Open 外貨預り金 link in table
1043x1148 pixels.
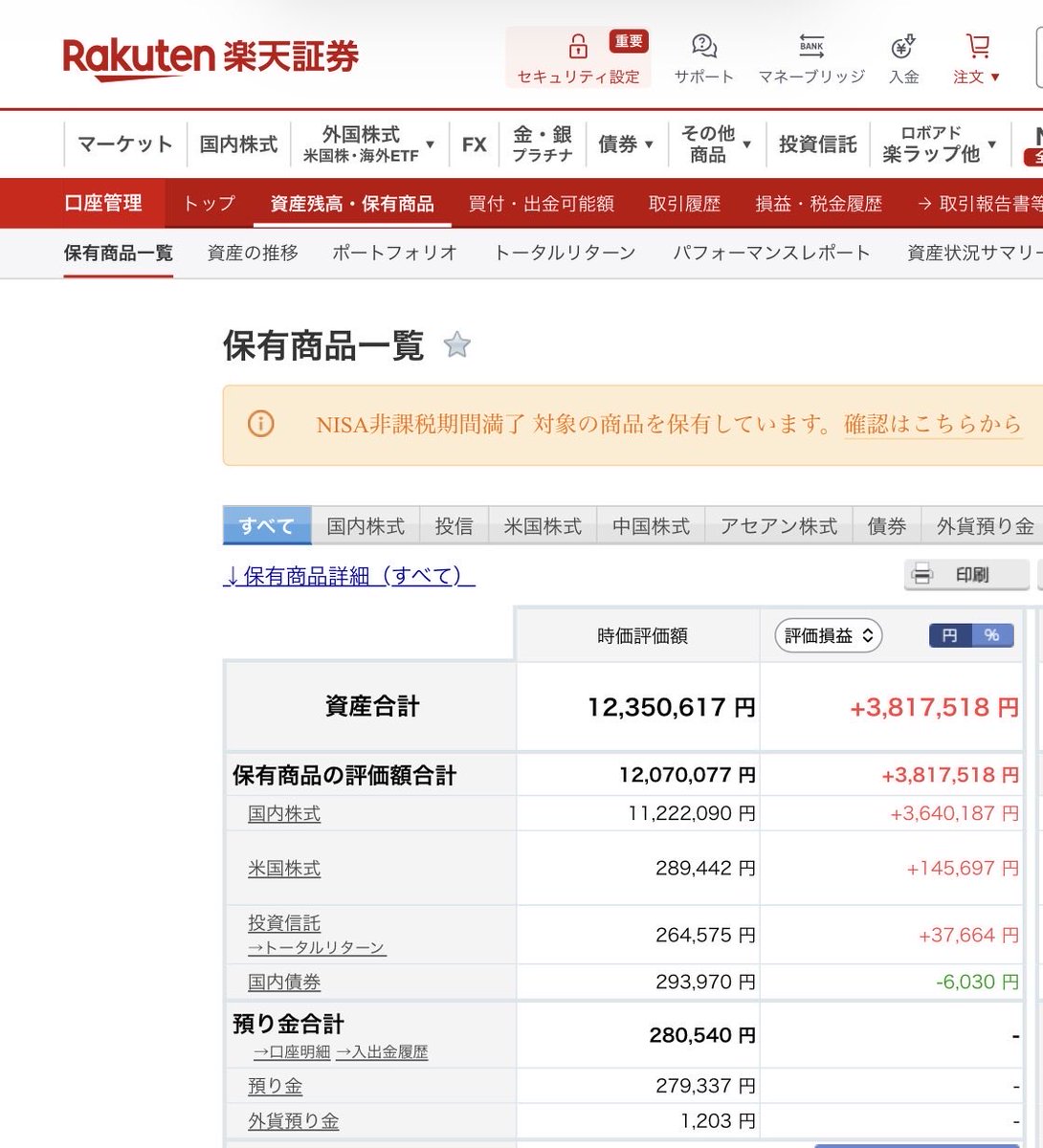pyautogui.click(x=293, y=1121)
